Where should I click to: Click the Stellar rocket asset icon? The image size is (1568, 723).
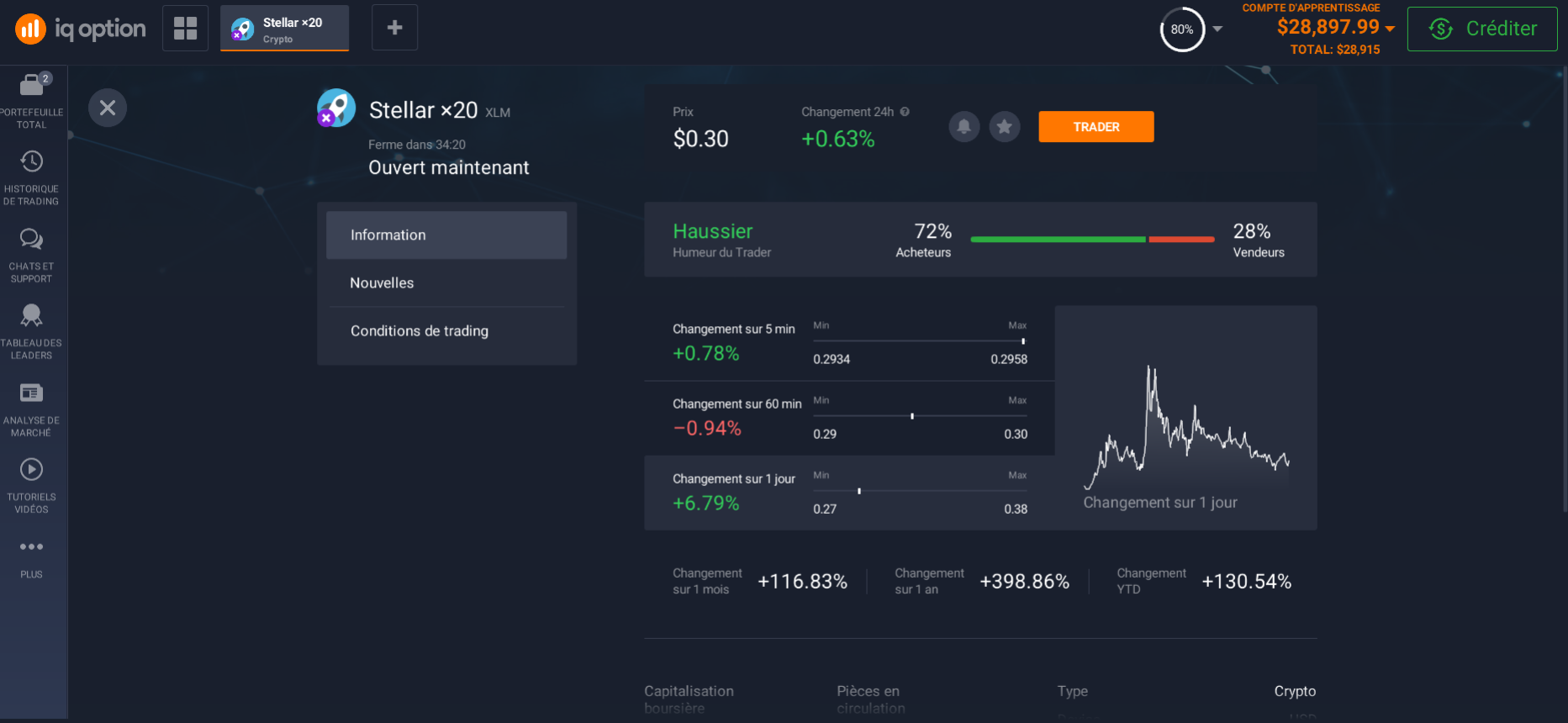tap(336, 108)
